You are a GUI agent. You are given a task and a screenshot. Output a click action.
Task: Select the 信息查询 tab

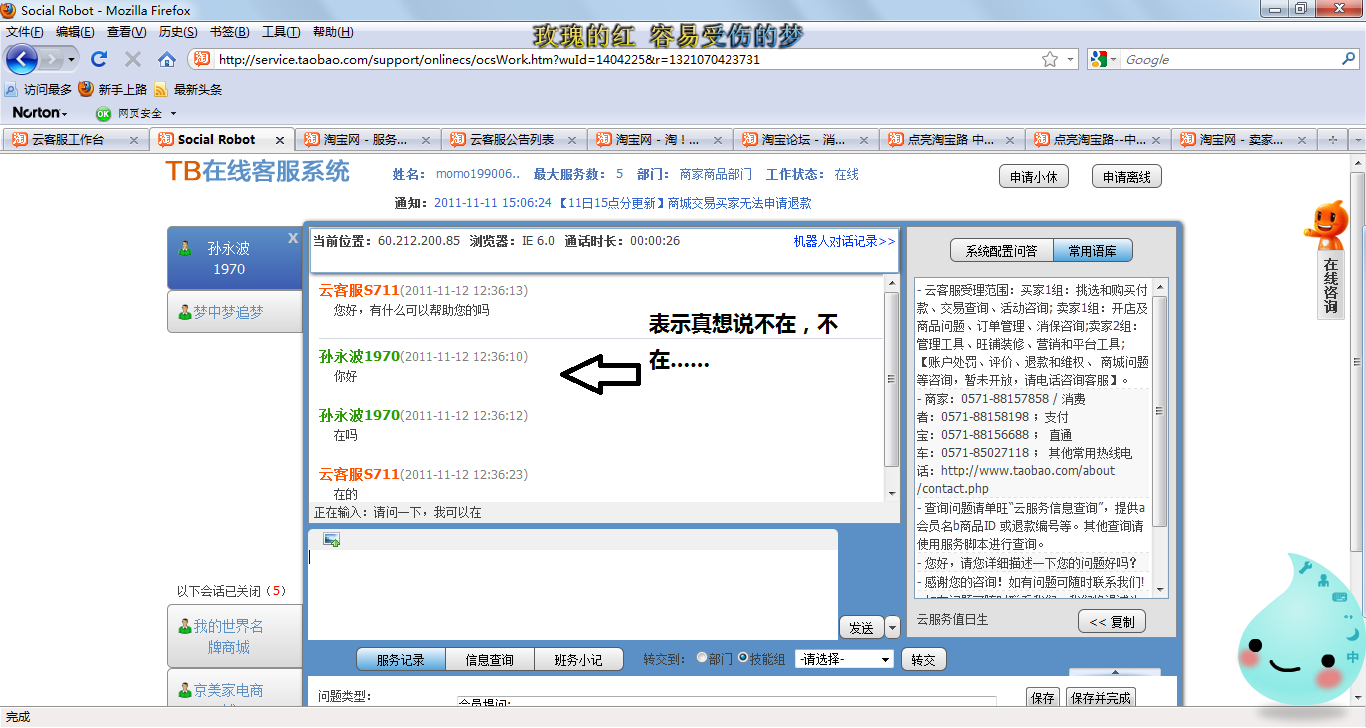[489, 660]
